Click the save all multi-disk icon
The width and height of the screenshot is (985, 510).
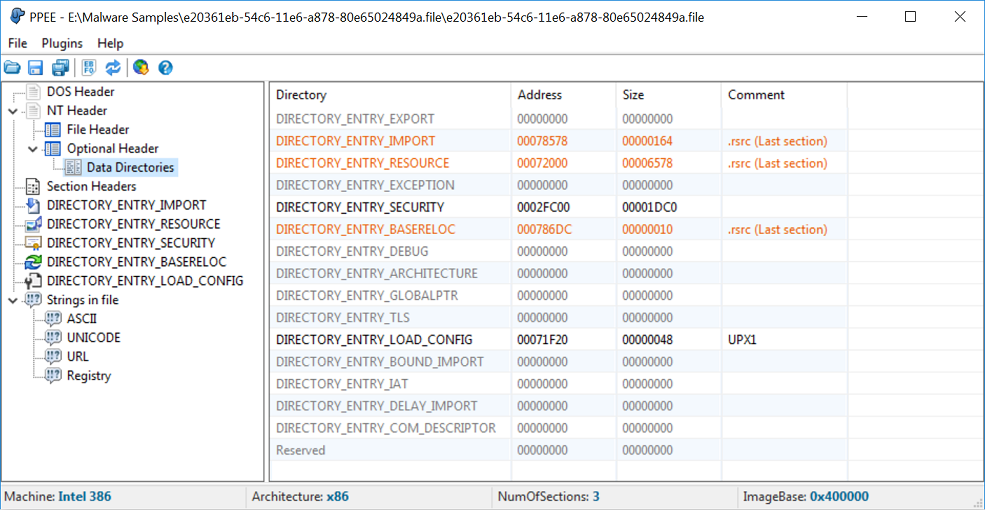click(x=60, y=67)
